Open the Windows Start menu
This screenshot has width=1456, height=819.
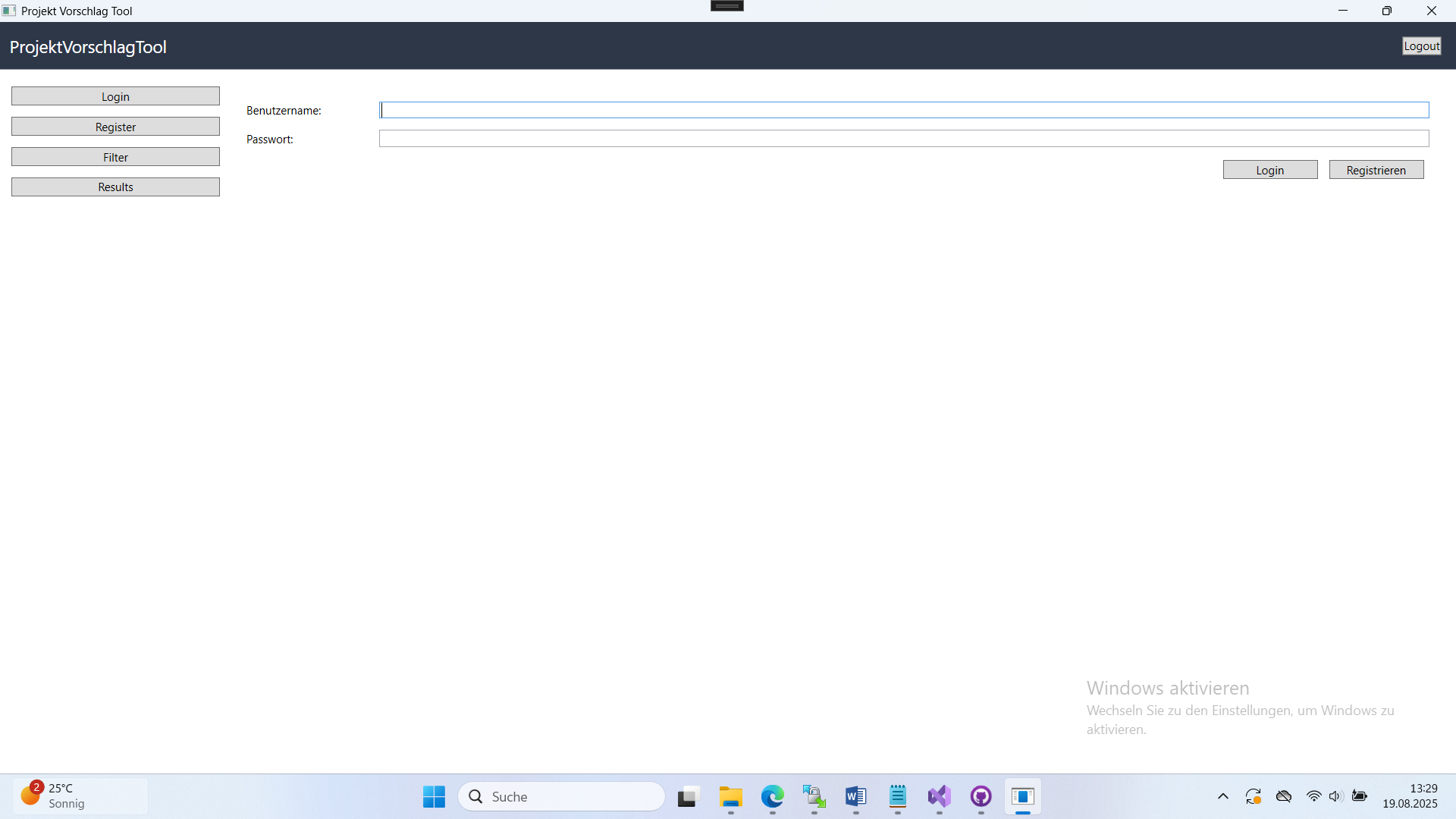click(433, 797)
